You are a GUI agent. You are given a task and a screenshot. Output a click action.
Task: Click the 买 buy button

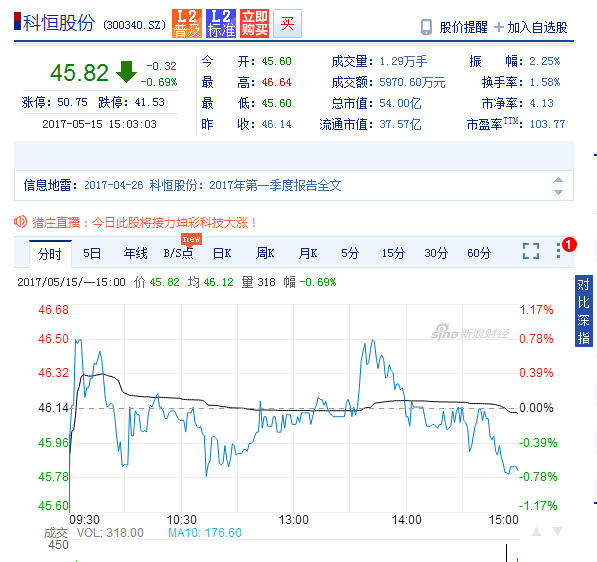tap(287, 24)
